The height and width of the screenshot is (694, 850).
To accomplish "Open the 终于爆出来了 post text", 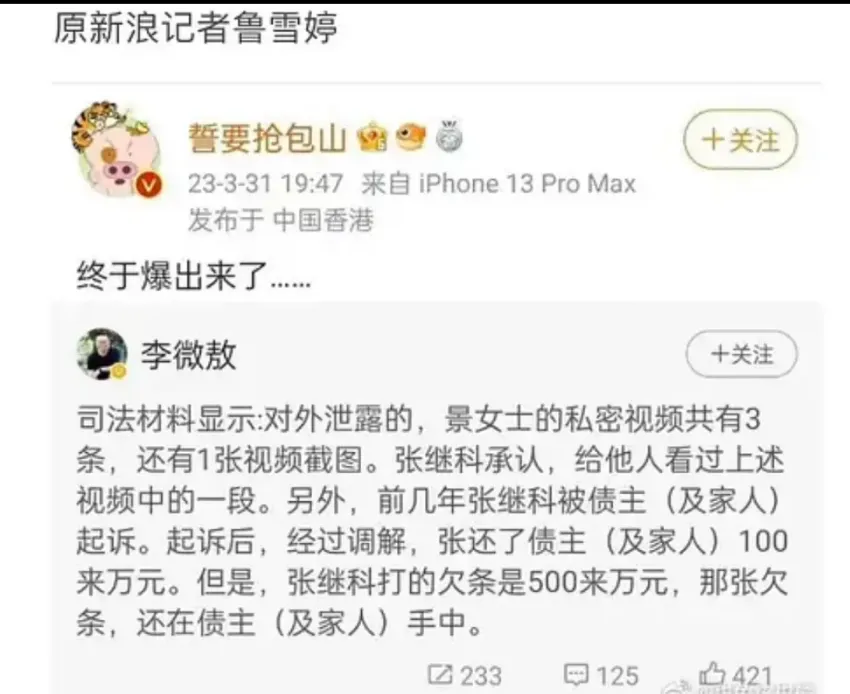I will tap(194, 277).
